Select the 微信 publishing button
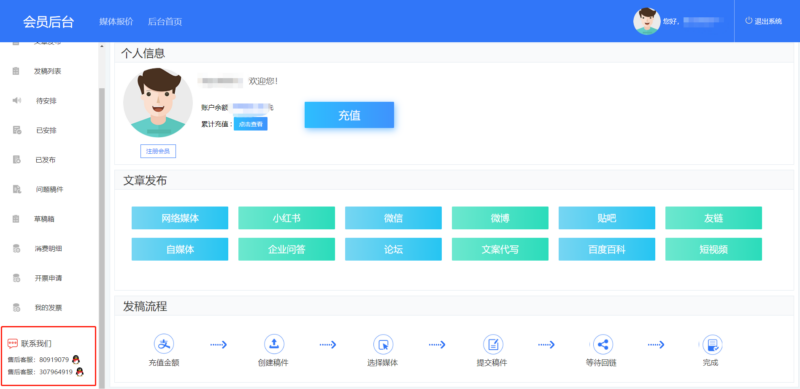The image size is (800, 389). [x=393, y=218]
